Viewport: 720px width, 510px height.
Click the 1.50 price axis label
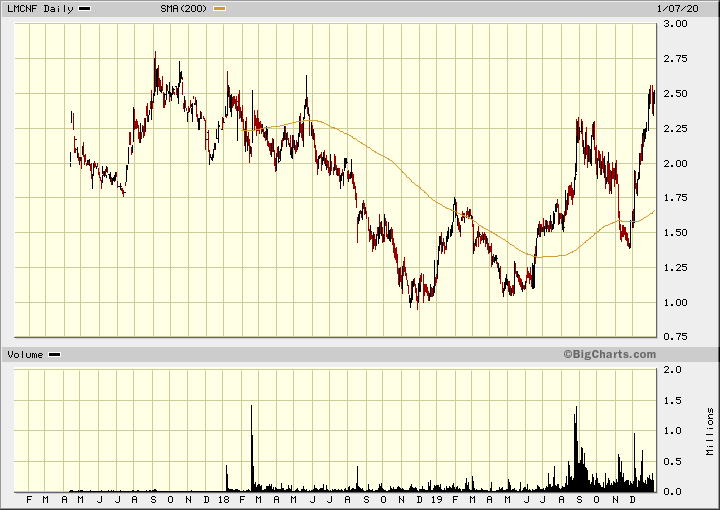(x=675, y=232)
